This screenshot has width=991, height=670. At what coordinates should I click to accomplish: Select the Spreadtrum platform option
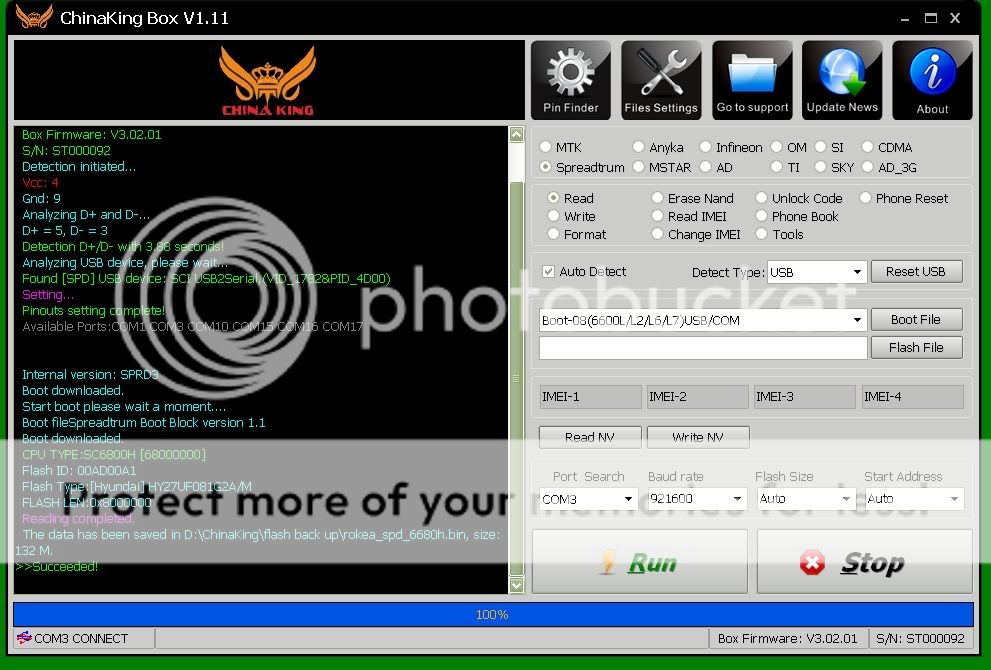click(545, 167)
